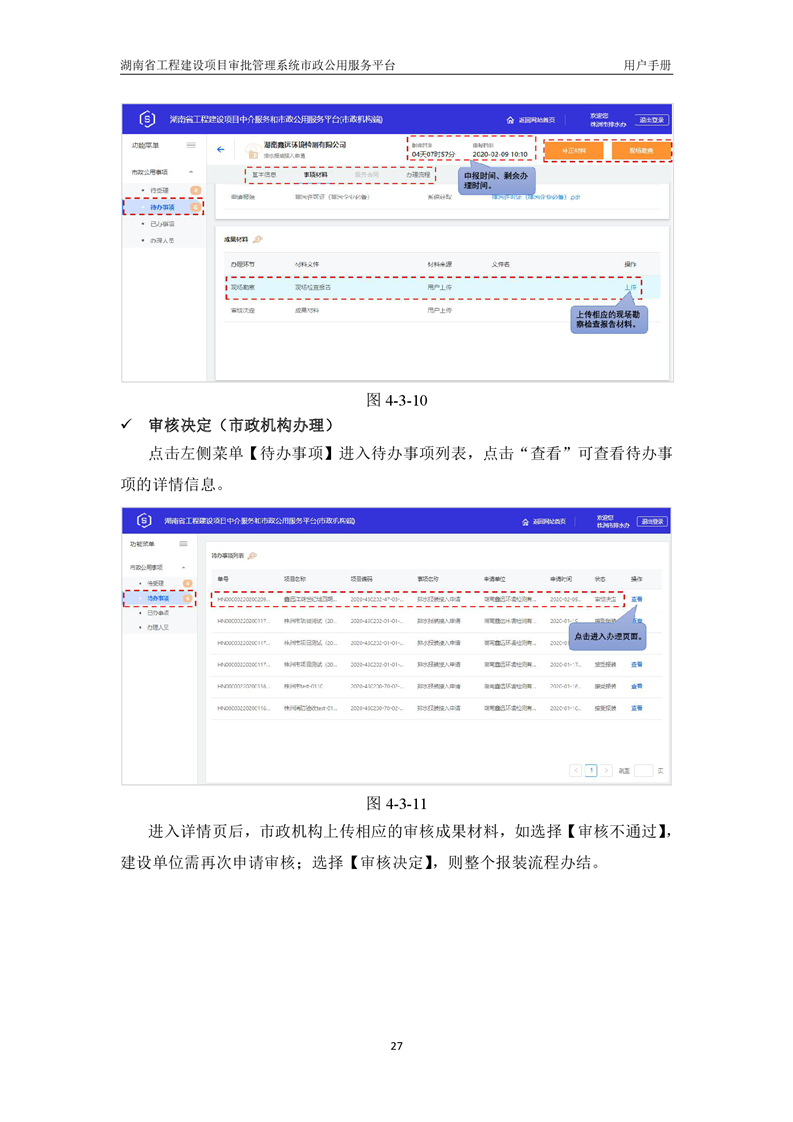The image size is (793, 1122).
Task: Open 已办事项 in the Figure 4-3-11 sidebar
Action: [x=158, y=613]
